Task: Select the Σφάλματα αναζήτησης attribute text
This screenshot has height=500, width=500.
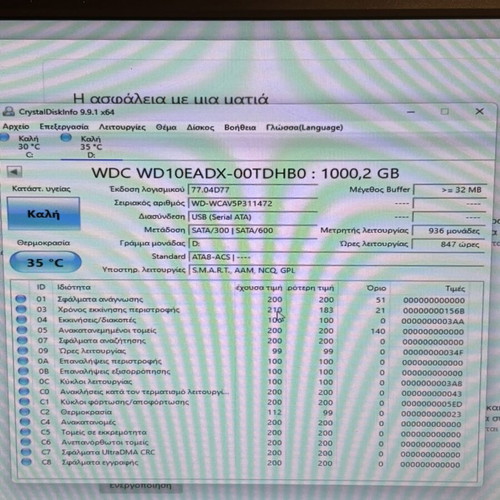Action: pyautogui.click(x=102, y=341)
